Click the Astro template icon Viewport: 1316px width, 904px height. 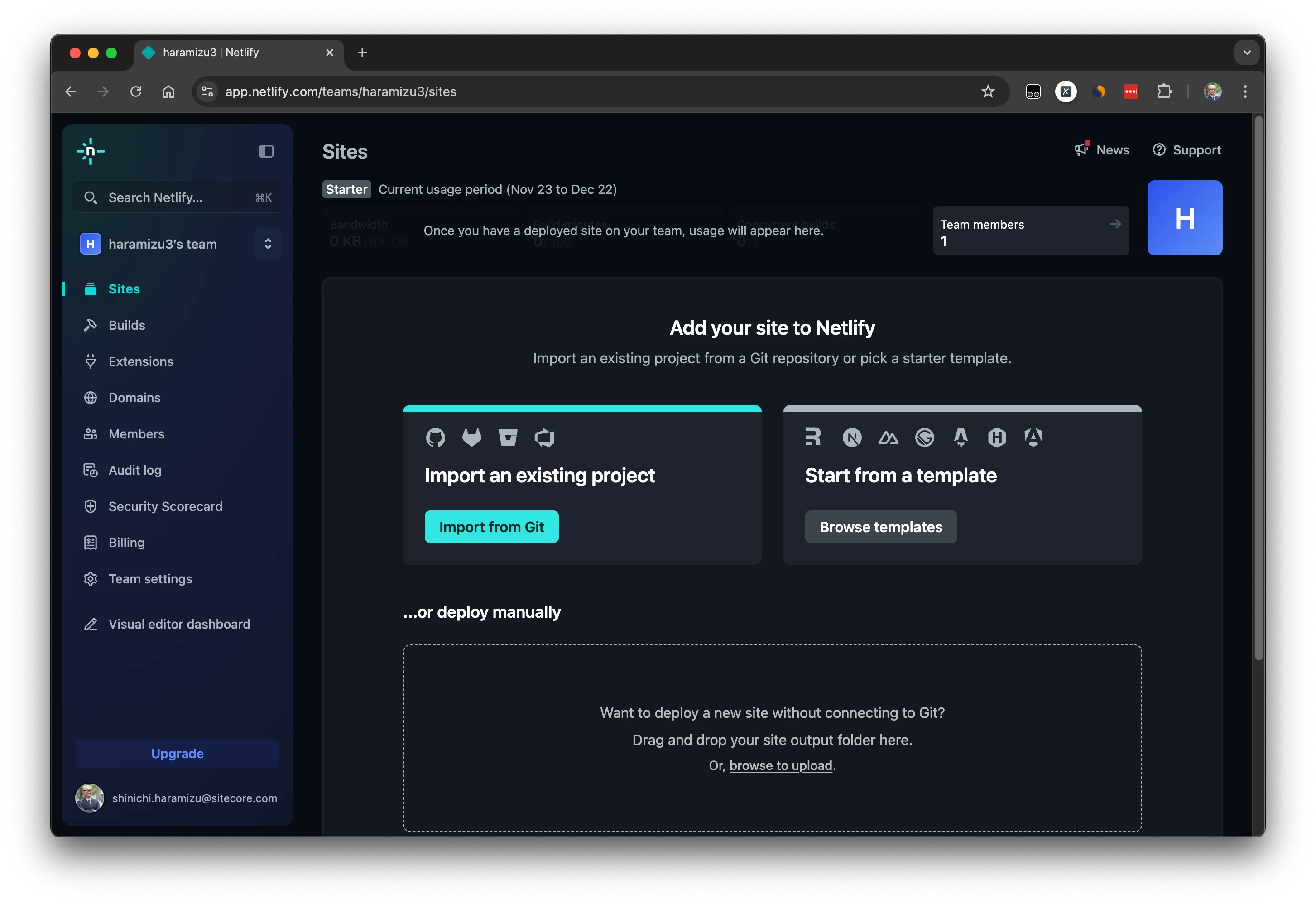[x=959, y=437]
